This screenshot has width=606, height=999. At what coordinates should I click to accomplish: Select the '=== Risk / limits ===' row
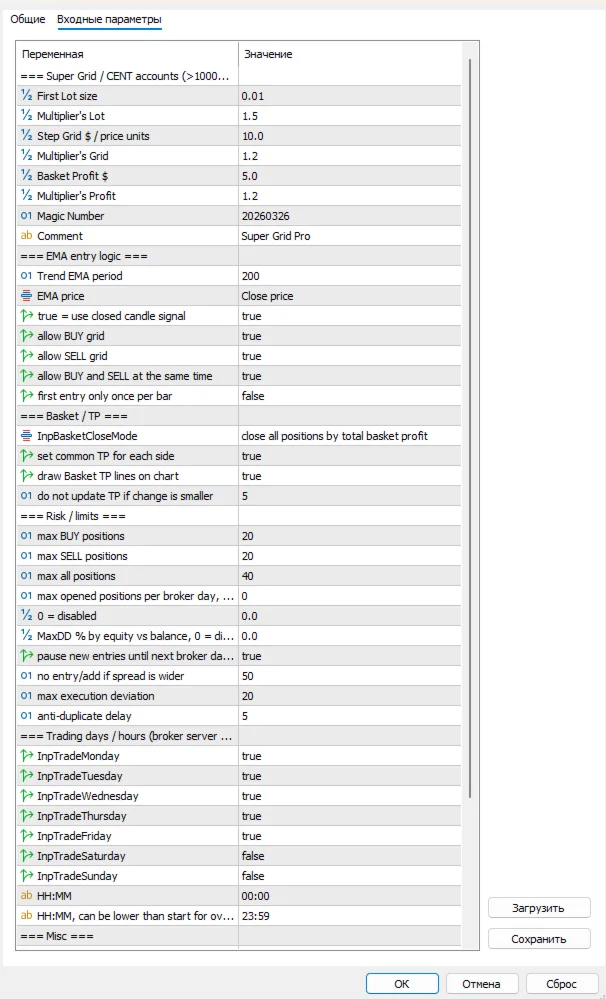click(x=238, y=516)
